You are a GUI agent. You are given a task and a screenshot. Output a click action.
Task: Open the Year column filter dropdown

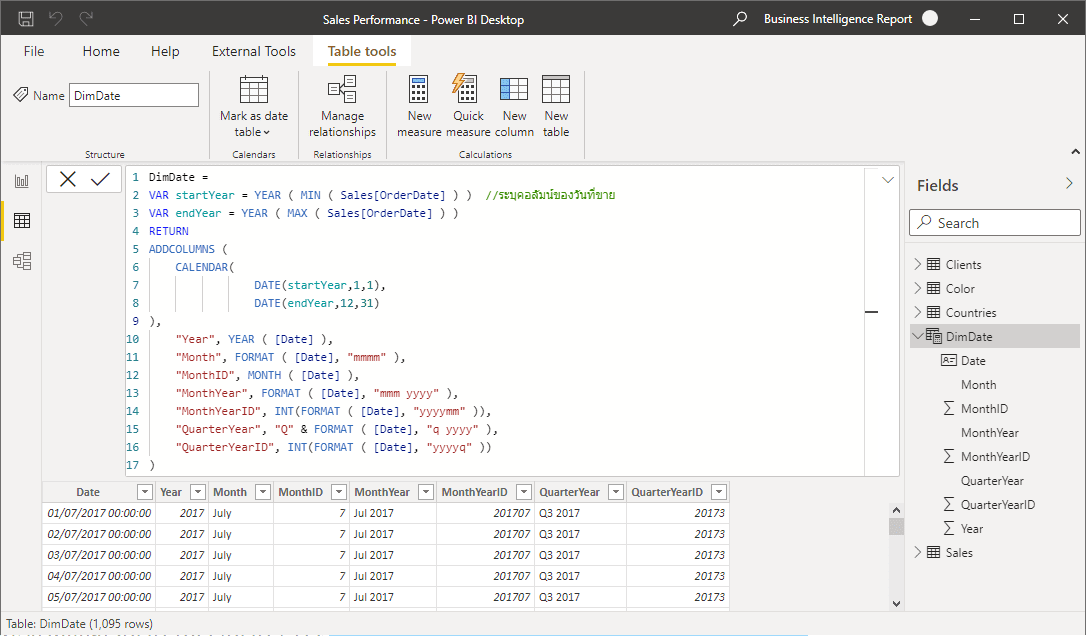[199, 491]
